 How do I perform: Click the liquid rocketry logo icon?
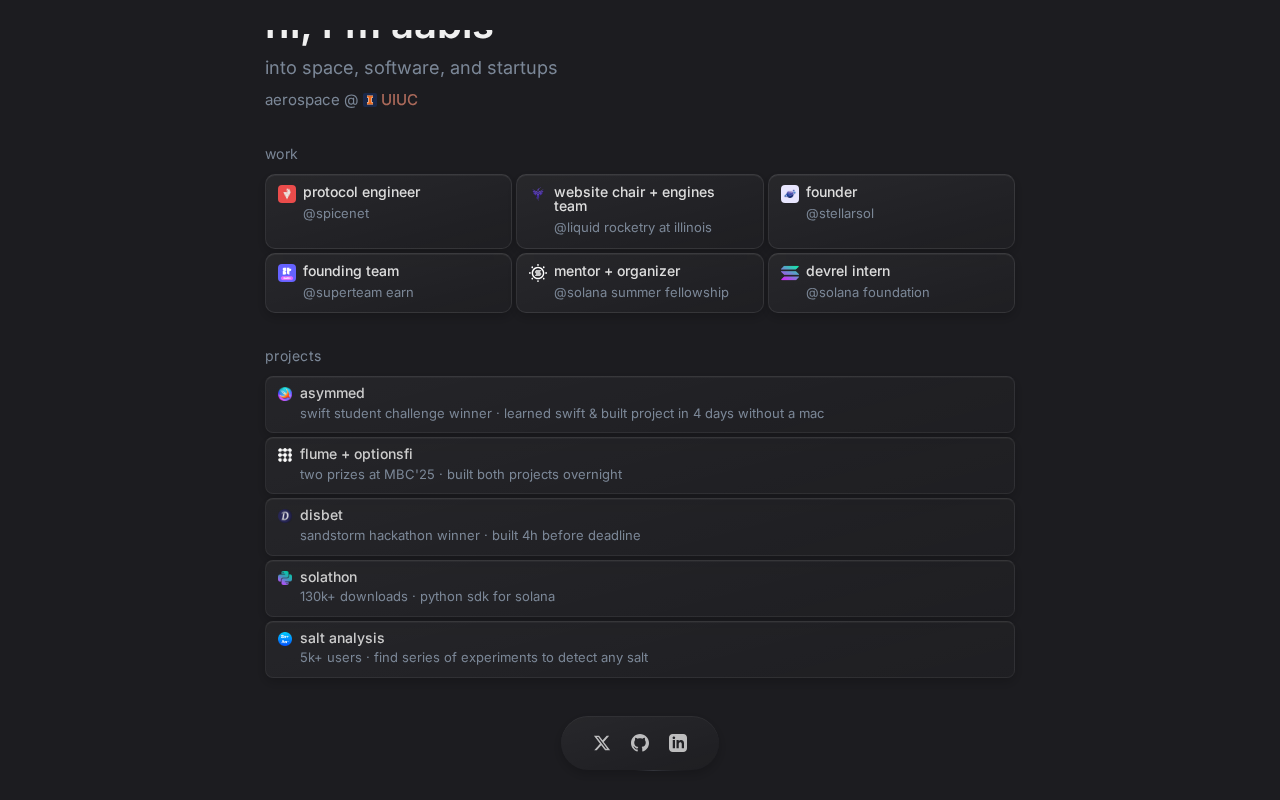tap(538, 193)
